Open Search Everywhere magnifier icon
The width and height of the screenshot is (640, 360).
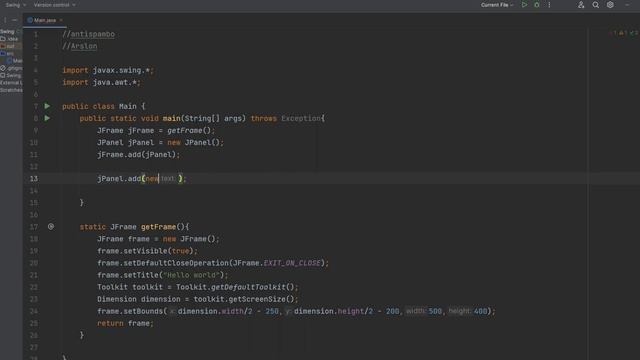coord(596,5)
